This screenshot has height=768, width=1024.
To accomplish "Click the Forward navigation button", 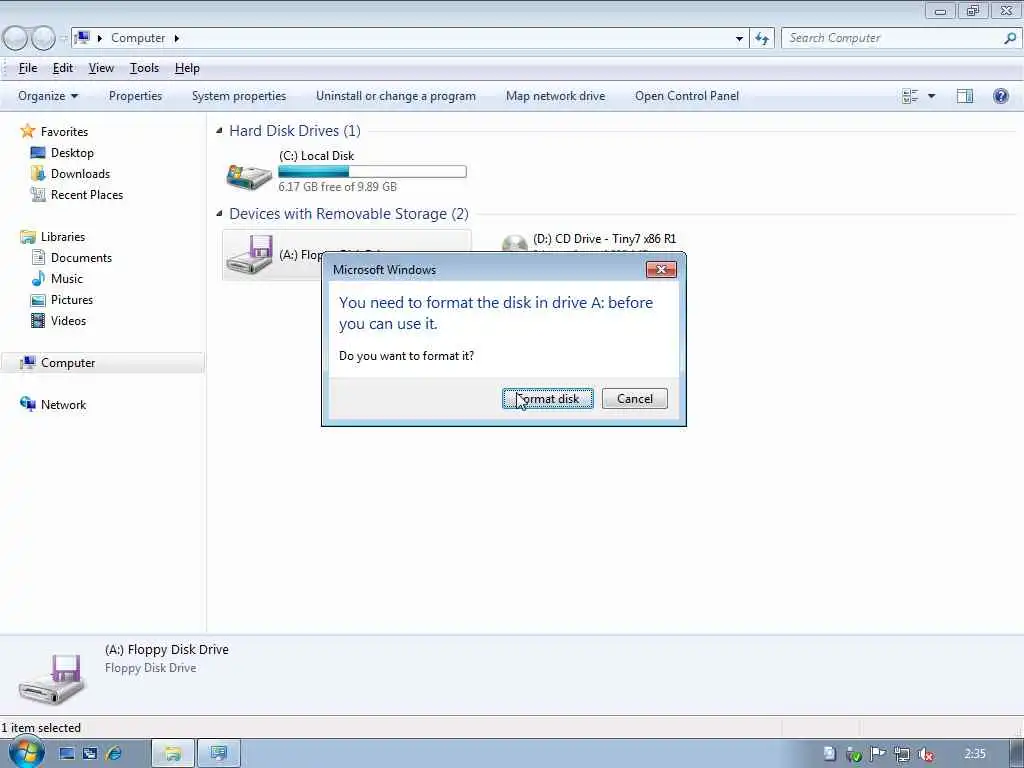I will tap(44, 39).
